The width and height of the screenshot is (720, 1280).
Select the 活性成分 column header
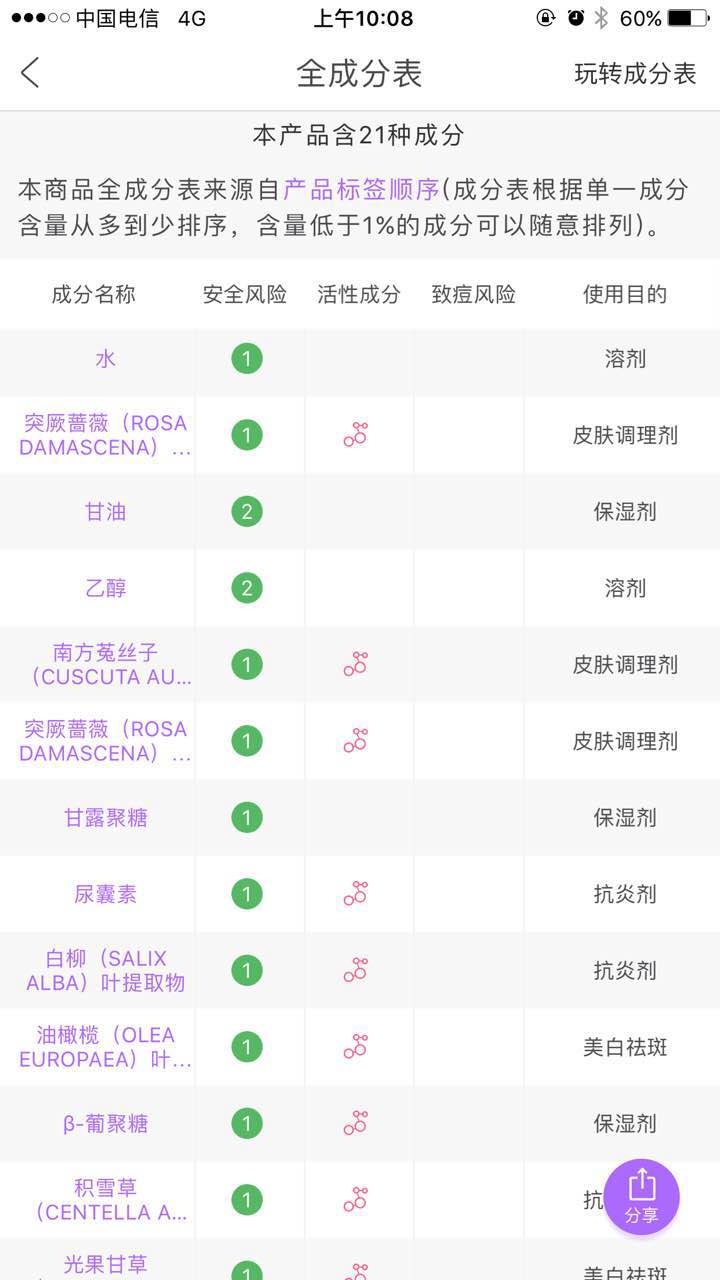[359, 294]
